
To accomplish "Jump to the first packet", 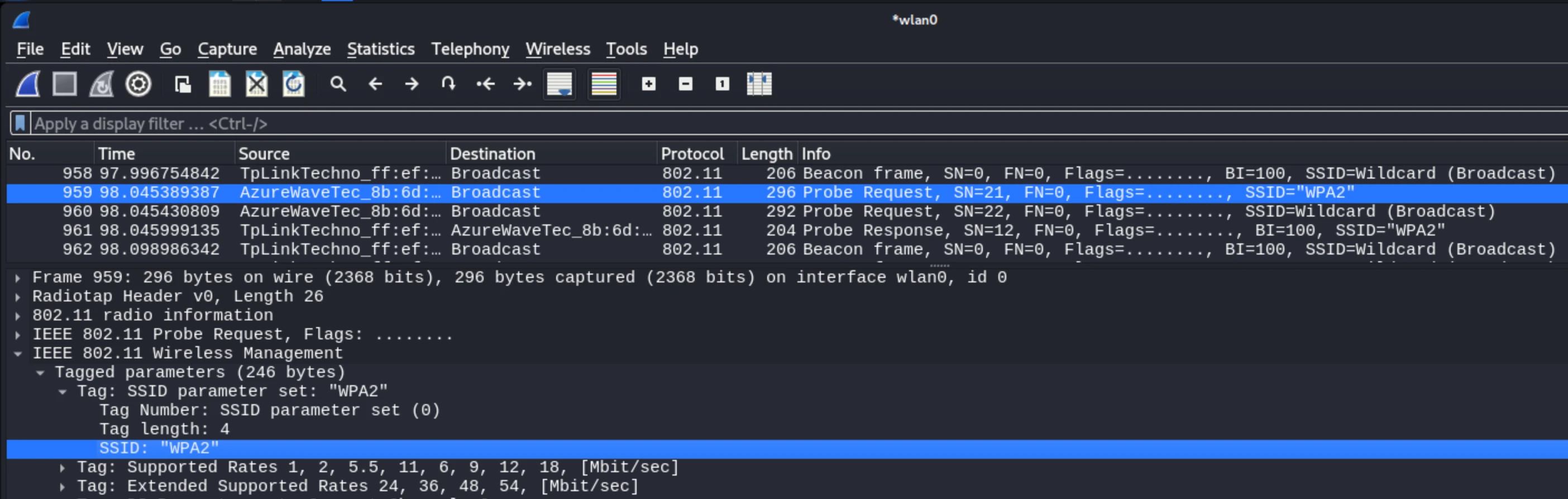I will coord(485,84).
